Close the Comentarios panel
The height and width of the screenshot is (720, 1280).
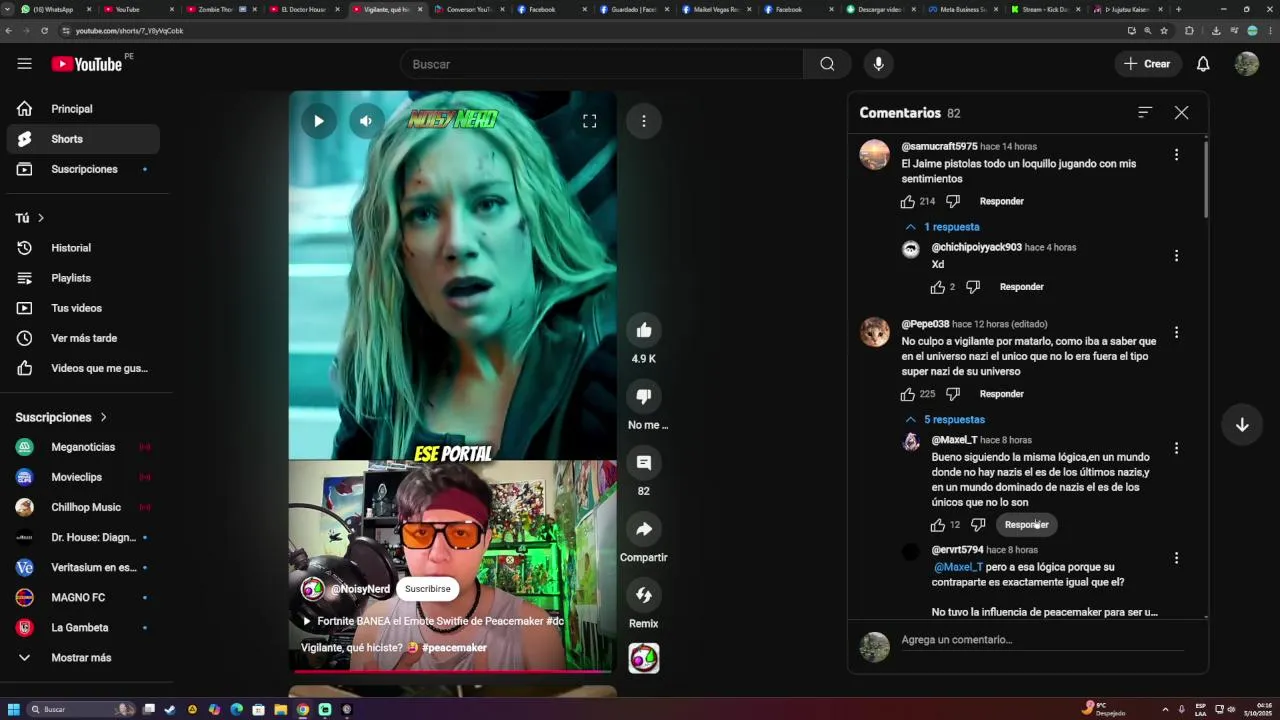pos(1181,113)
